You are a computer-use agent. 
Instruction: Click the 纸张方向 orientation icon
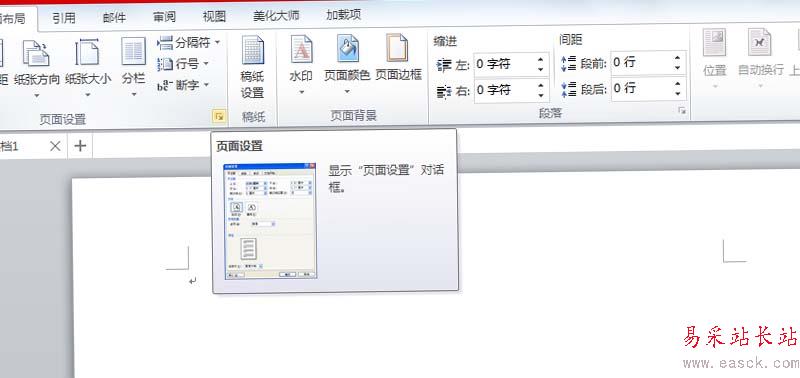36,53
